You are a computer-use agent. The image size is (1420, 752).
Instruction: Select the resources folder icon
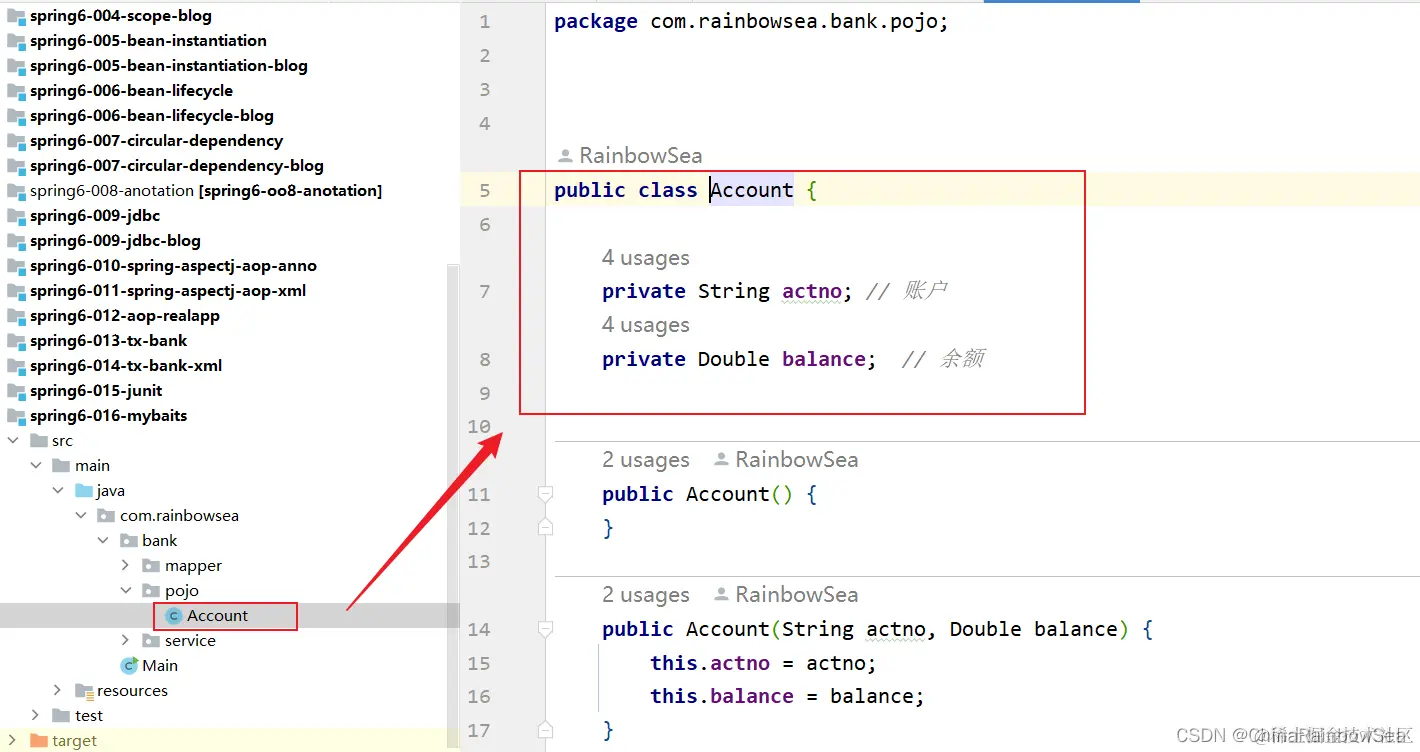pos(84,691)
